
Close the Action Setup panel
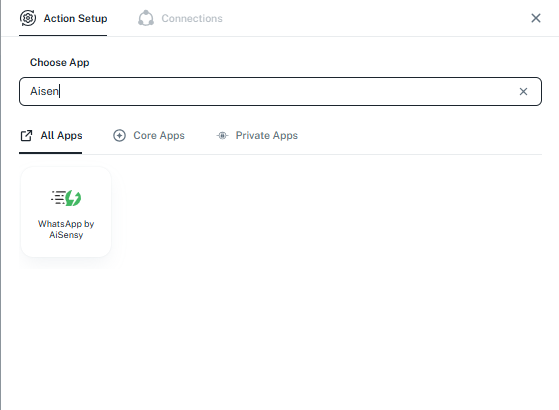(x=535, y=18)
